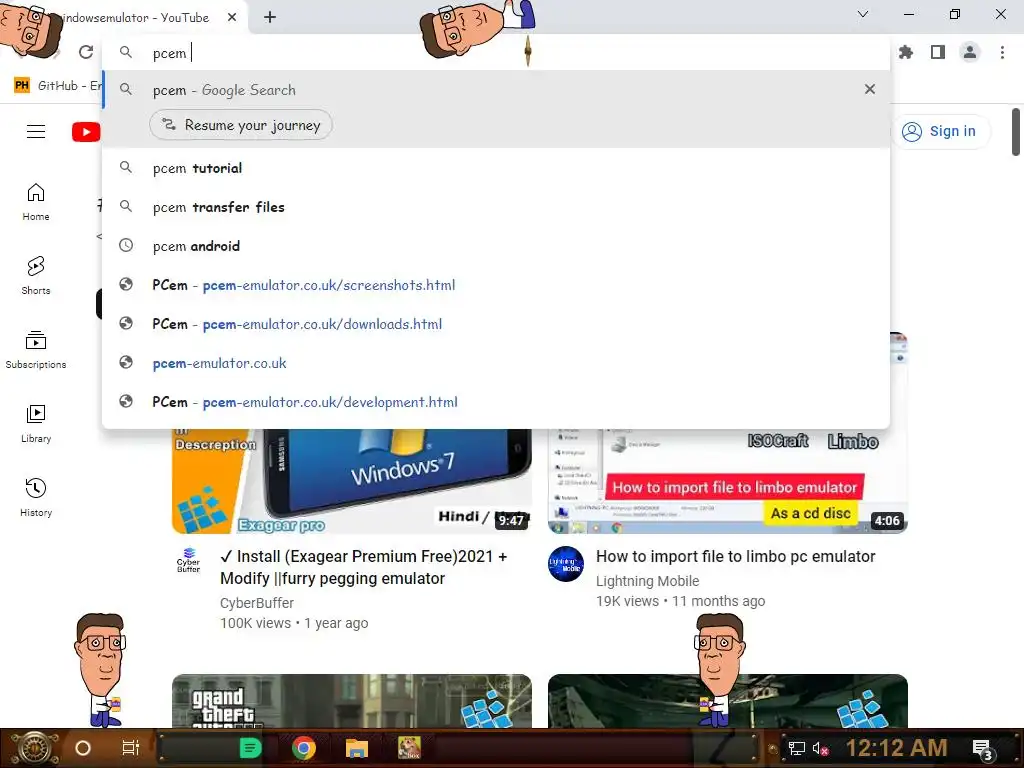Screen dimensions: 1024x768
Task: Open YouTube Subscriptions
Action: point(36,350)
